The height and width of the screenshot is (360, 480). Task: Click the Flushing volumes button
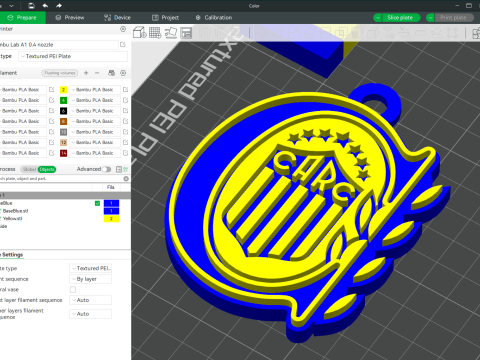[60, 73]
